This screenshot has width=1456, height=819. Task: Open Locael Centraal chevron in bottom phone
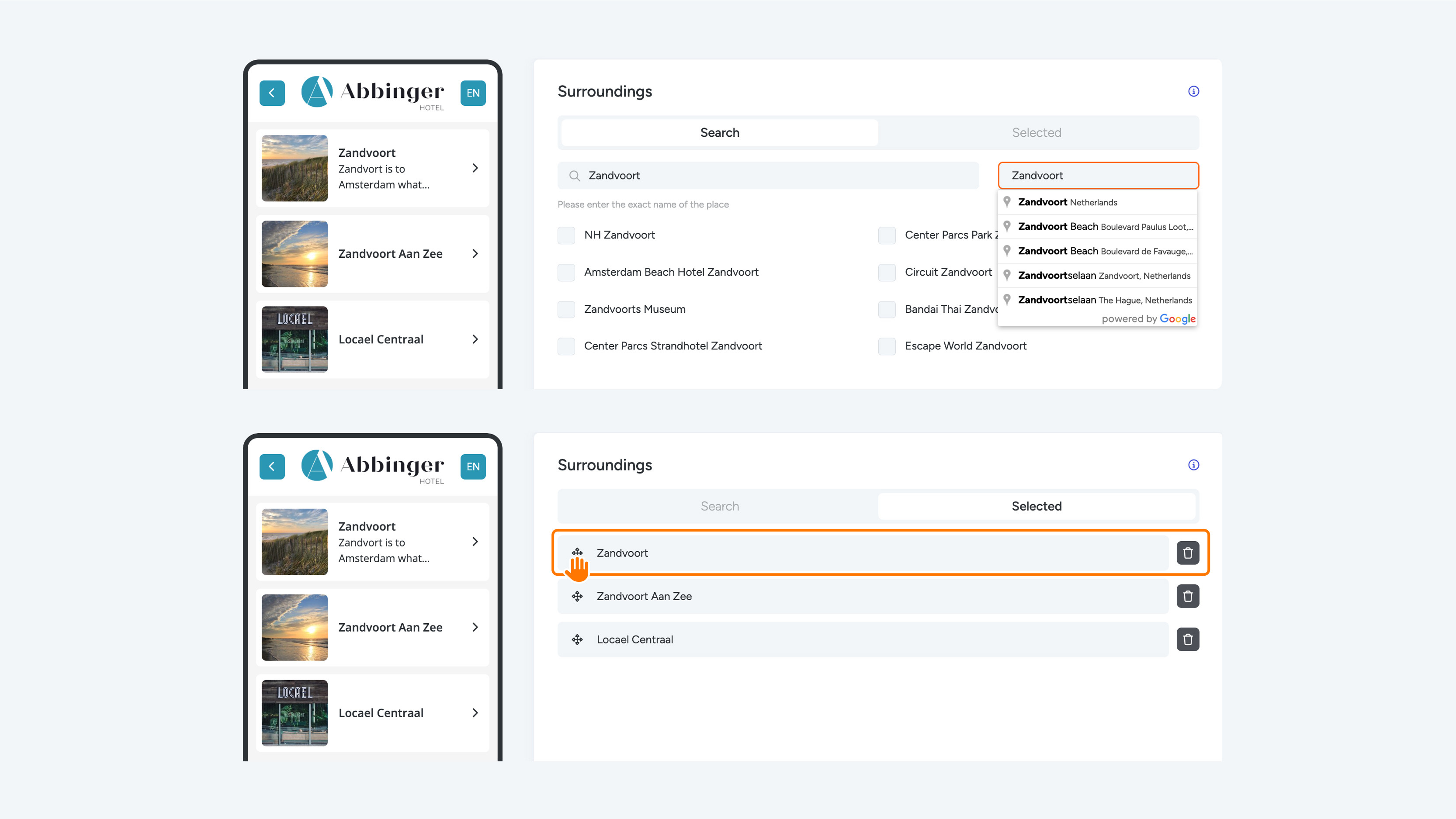point(475,713)
